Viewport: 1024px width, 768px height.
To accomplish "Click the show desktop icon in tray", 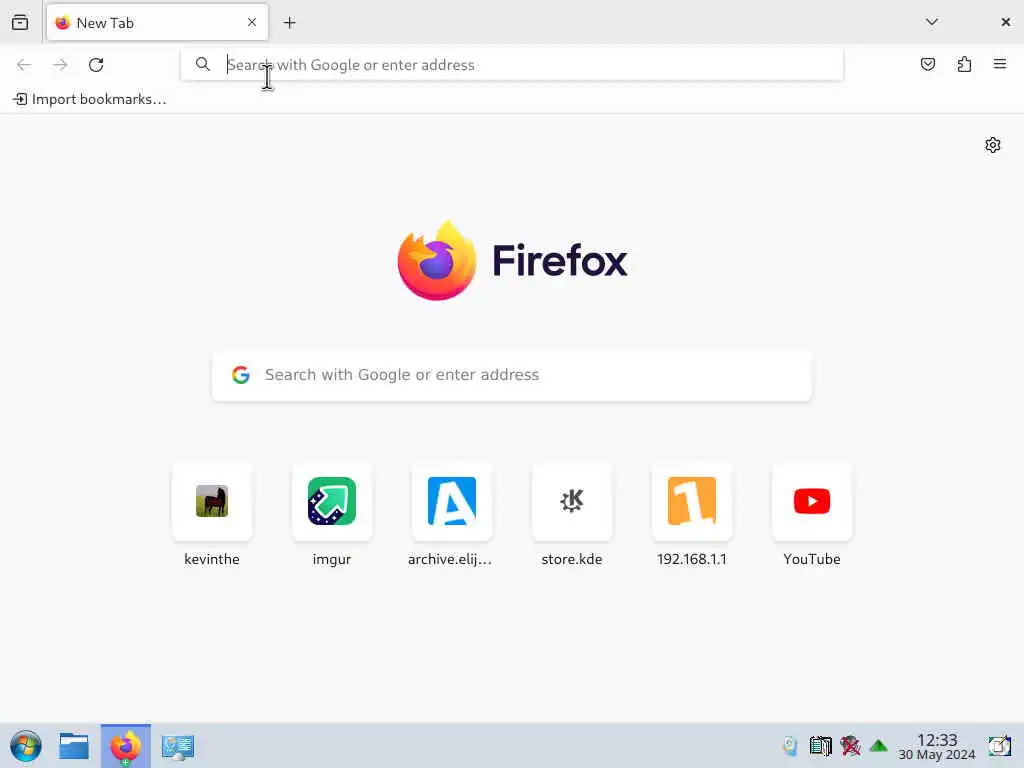I will 1000,746.
